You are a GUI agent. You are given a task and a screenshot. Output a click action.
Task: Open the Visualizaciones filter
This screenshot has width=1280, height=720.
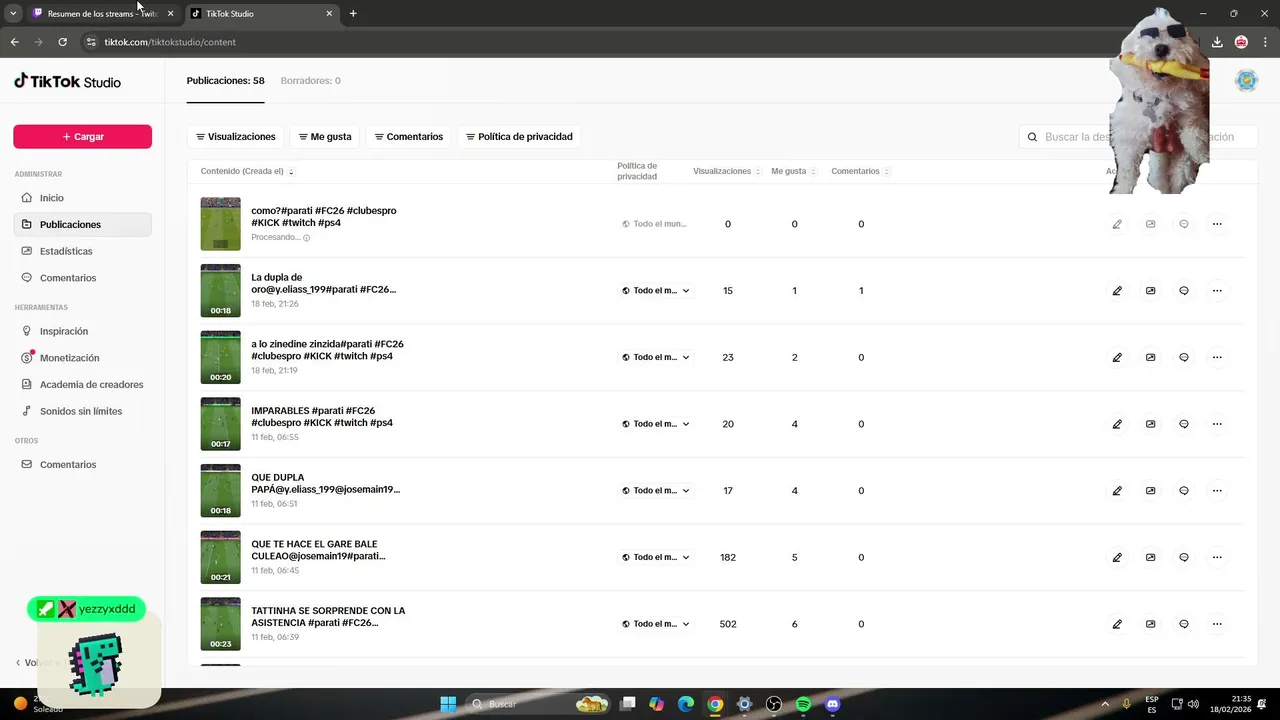236,137
